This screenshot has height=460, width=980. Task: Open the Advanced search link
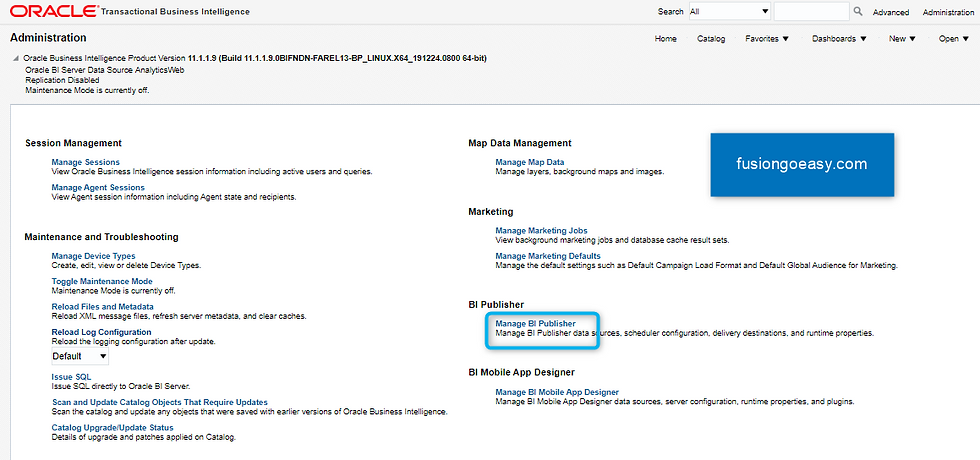click(x=891, y=12)
